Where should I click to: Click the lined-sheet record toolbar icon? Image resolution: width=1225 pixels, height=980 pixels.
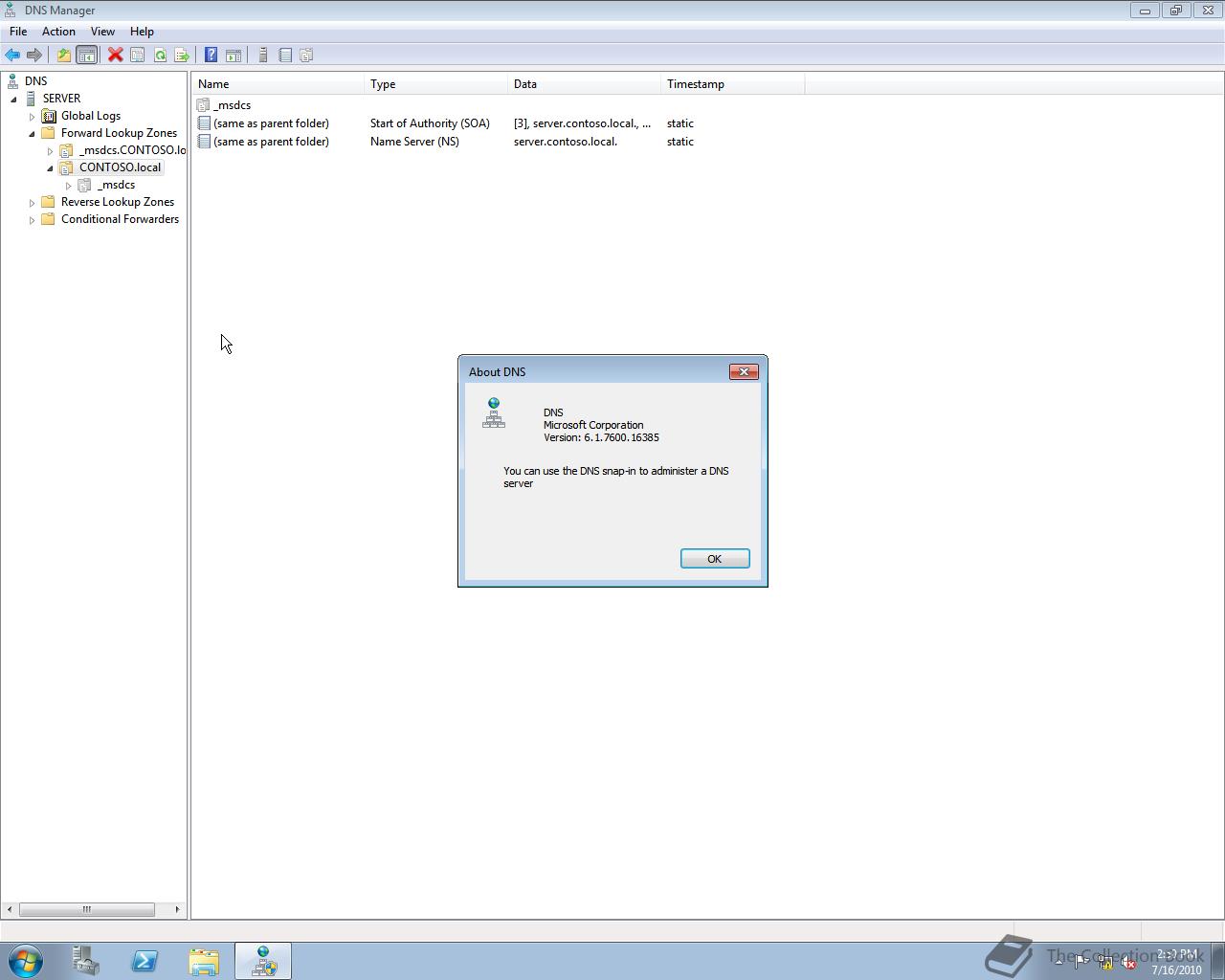(x=285, y=56)
